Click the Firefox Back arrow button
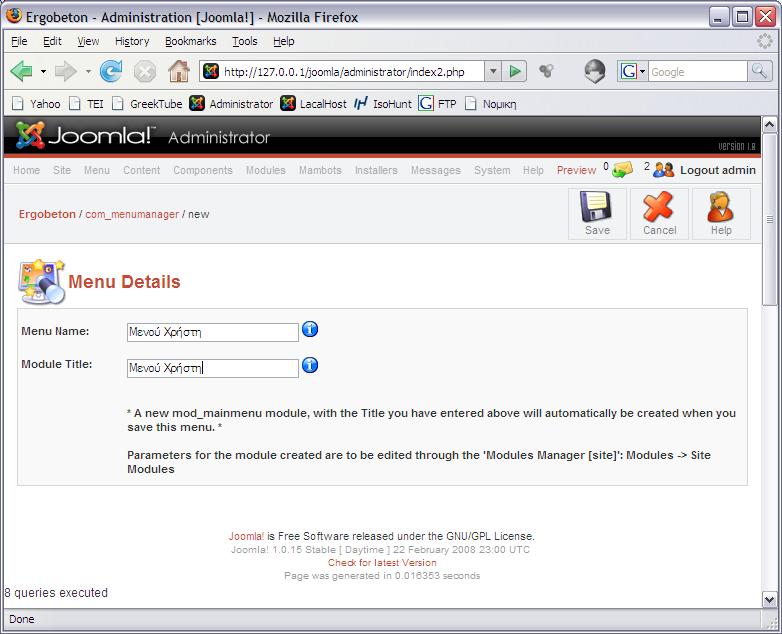This screenshot has width=782, height=634. tap(21, 72)
